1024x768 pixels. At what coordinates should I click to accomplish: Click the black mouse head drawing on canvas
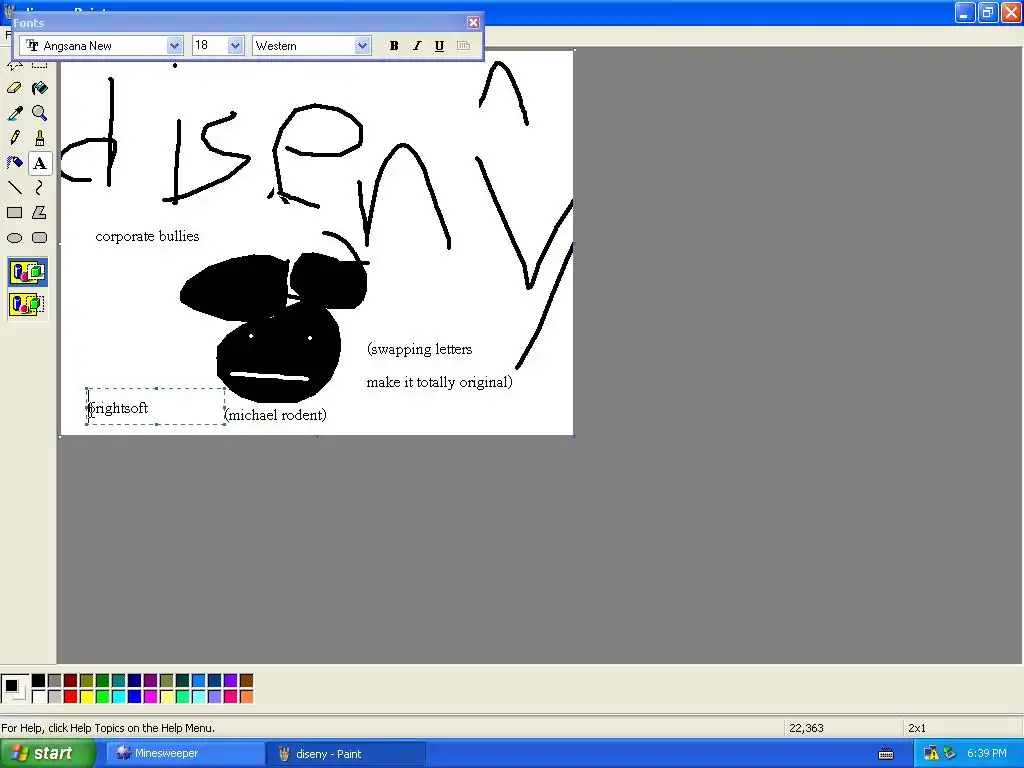tap(278, 356)
